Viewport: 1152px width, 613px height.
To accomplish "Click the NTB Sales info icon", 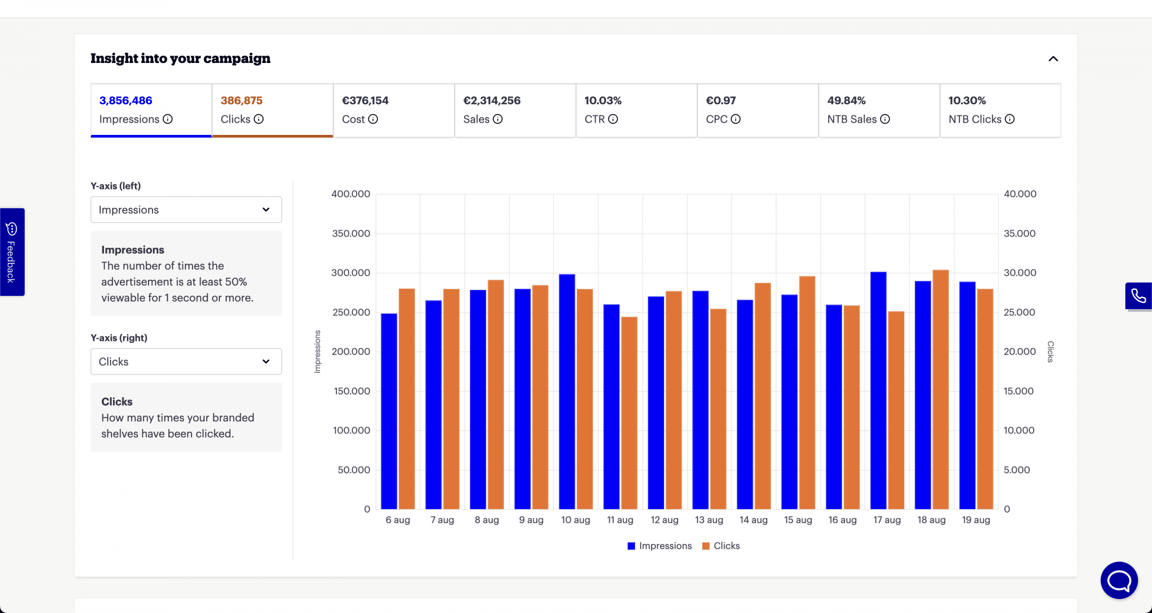I will pyautogui.click(x=885, y=119).
